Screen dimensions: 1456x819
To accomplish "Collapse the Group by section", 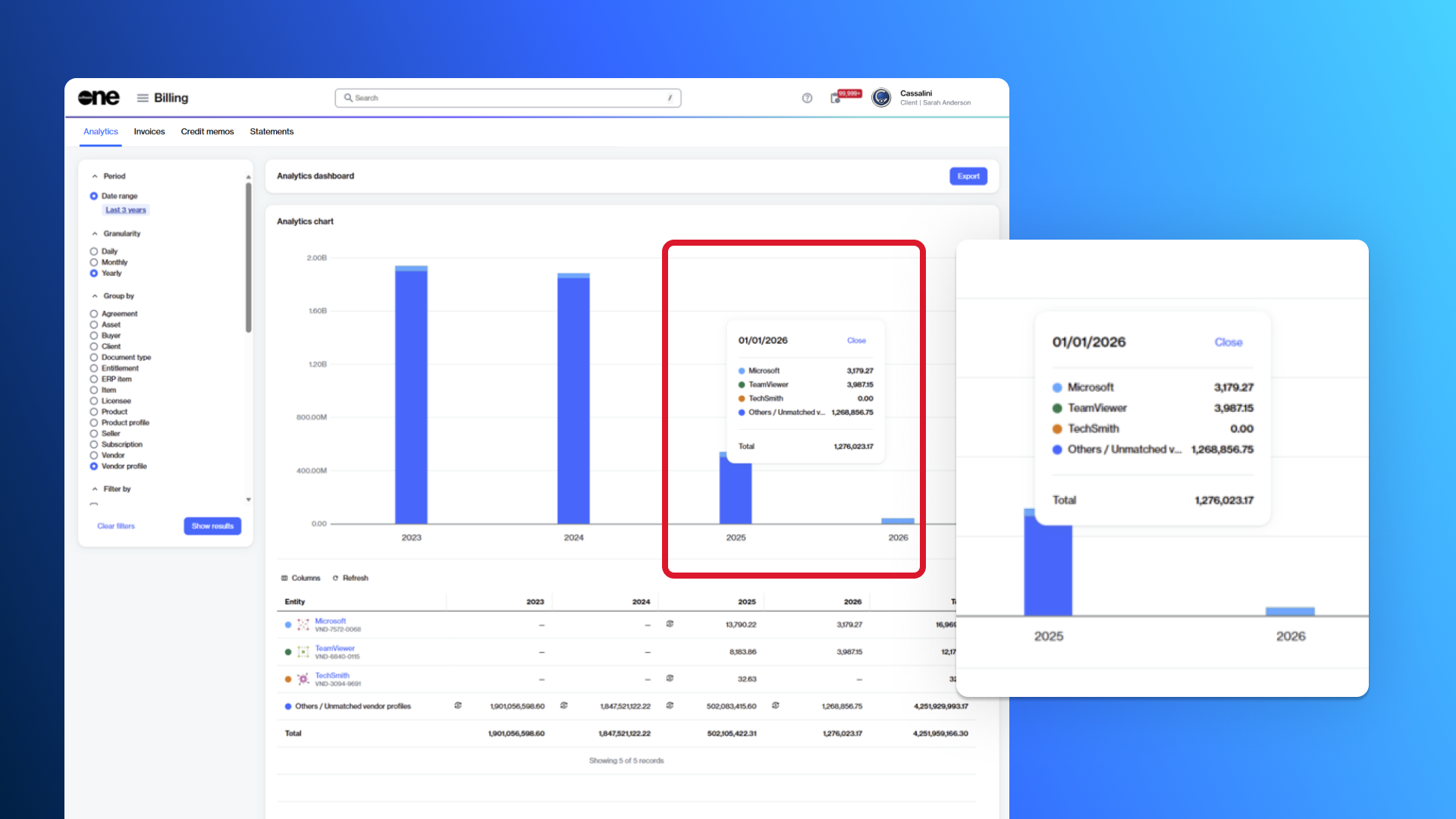I will click(95, 296).
